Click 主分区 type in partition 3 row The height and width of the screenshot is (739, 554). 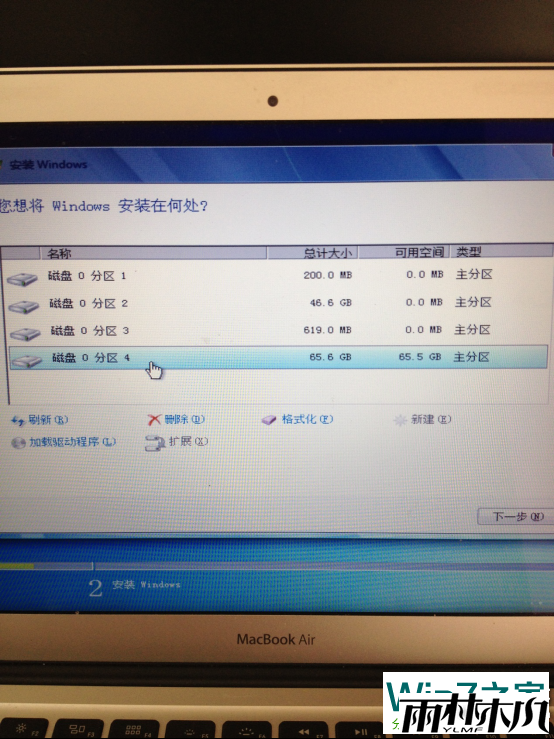pos(472,329)
